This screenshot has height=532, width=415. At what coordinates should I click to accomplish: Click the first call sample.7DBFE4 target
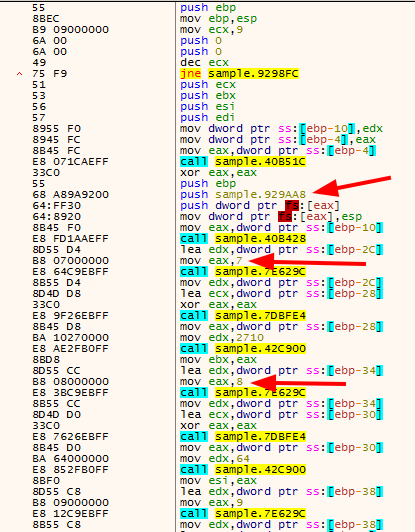tap(260, 316)
